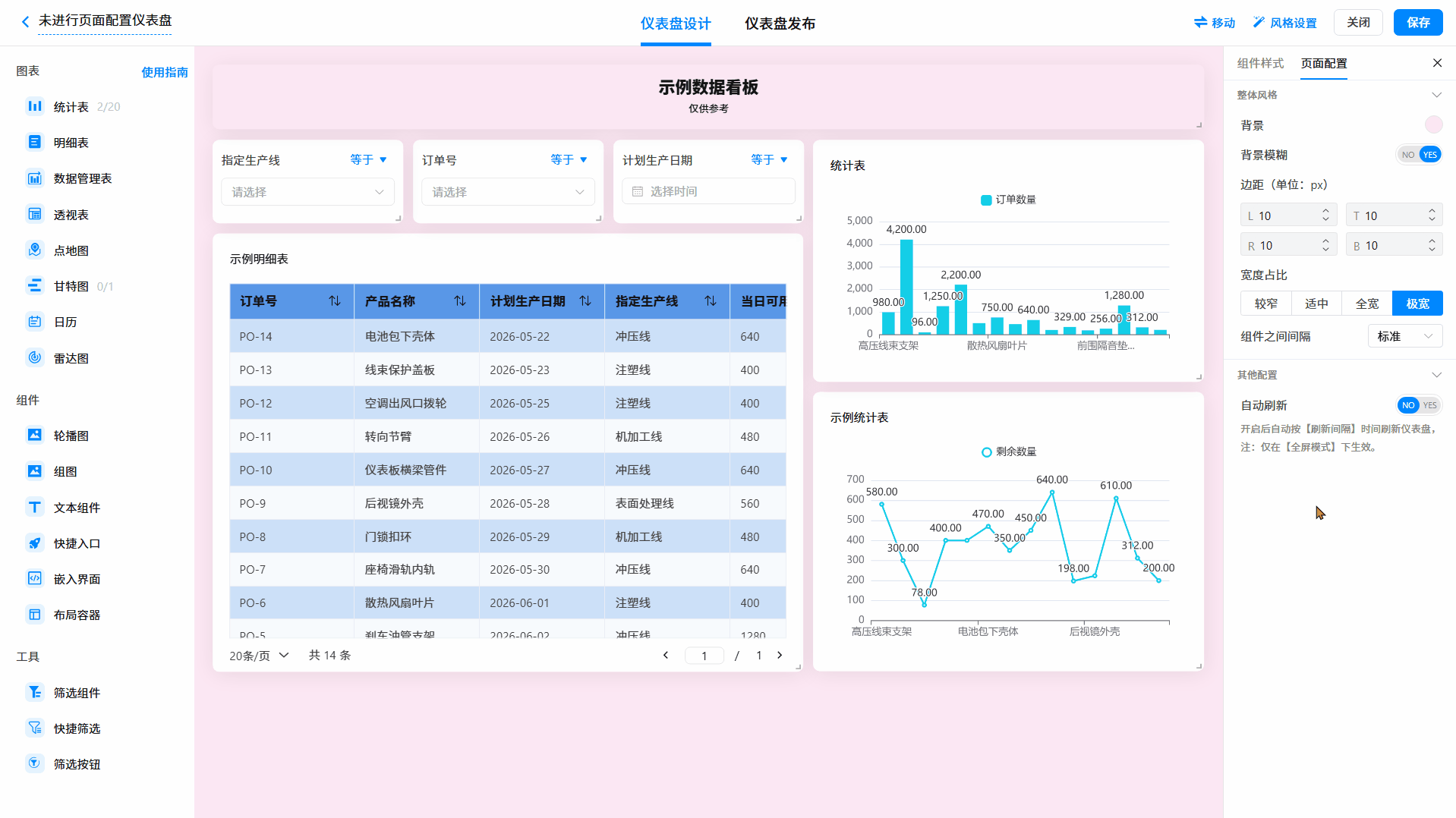Select the 甘特图 icon
Screen dimensions: 1456x818
tap(35, 285)
